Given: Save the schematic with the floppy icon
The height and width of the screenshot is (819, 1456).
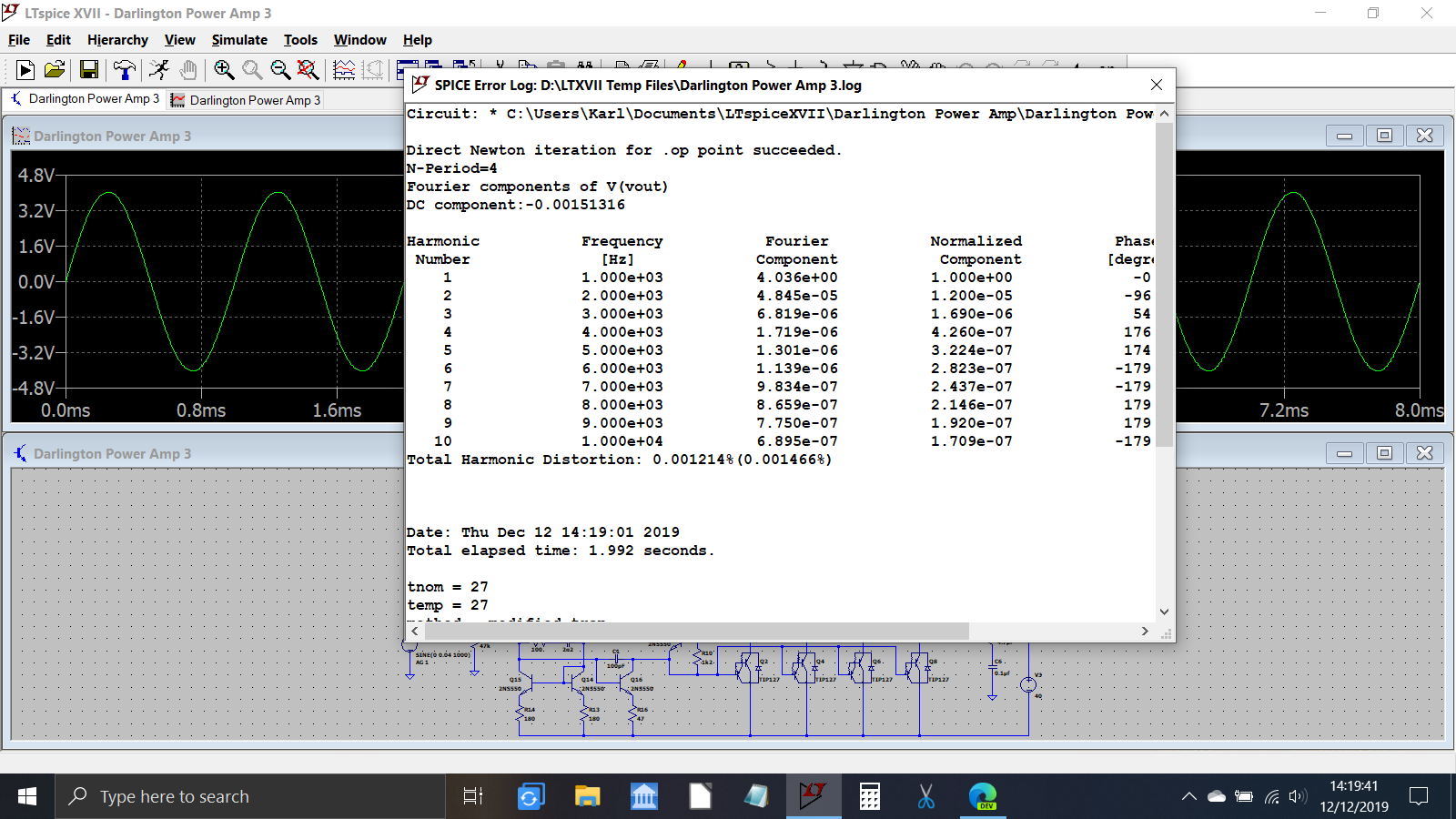Looking at the screenshot, I should [88, 70].
